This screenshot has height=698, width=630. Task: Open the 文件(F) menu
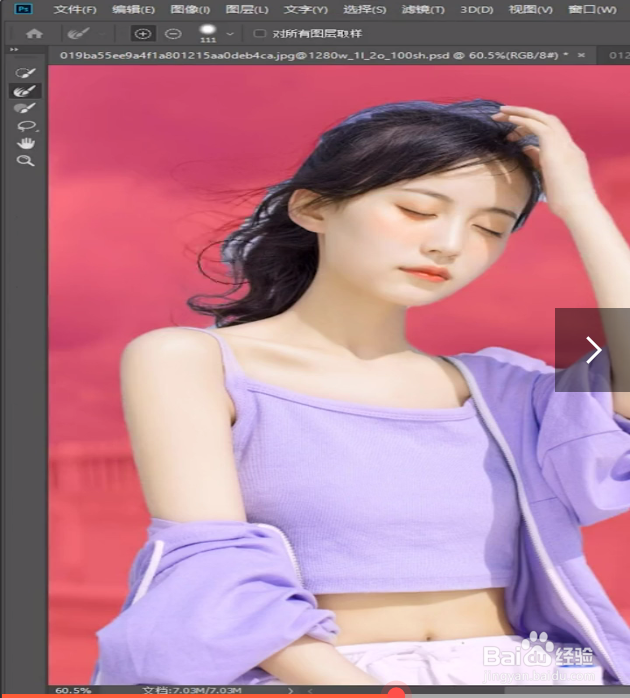point(75,9)
